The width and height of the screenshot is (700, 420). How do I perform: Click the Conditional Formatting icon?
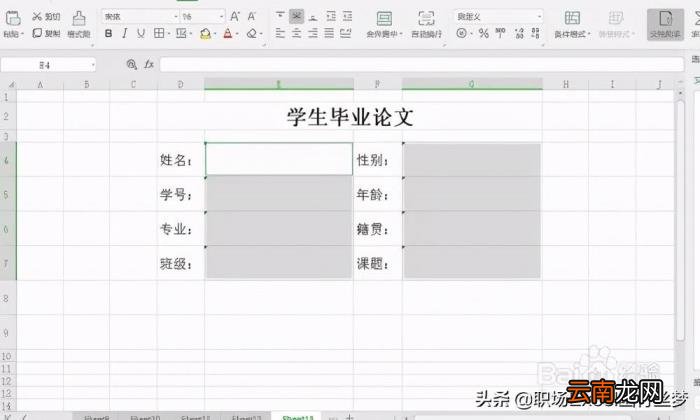pyautogui.click(x=572, y=18)
